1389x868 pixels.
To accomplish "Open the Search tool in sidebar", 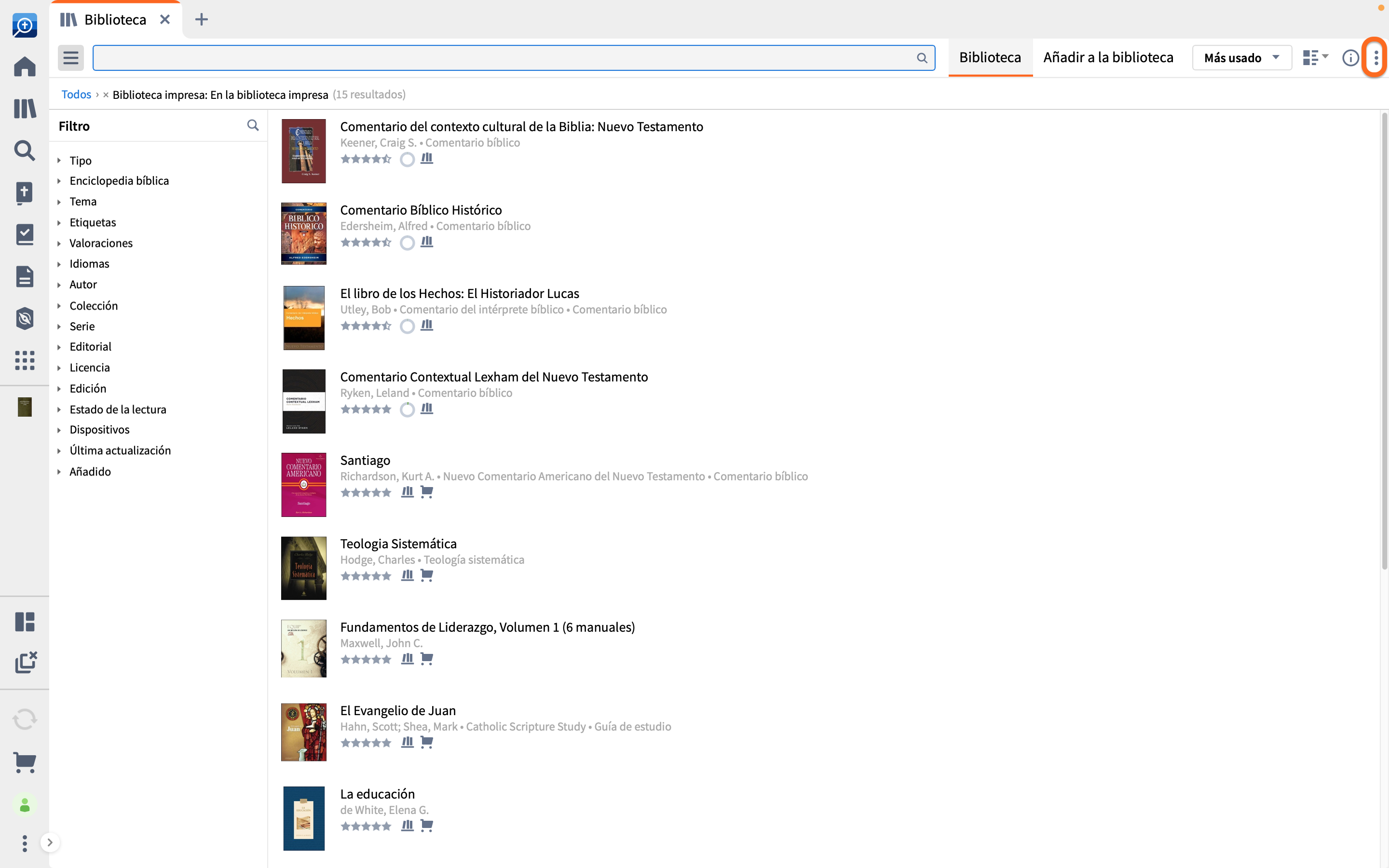I will coord(25,150).
